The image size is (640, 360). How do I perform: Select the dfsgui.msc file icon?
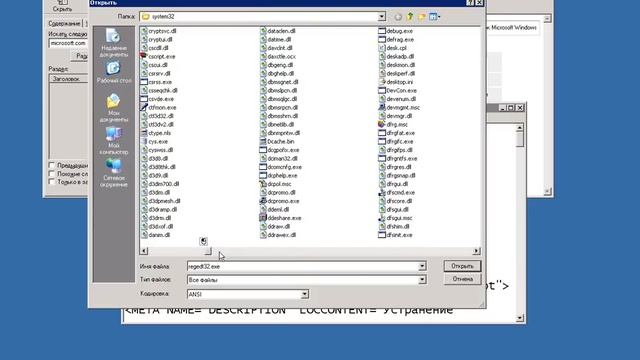382,218
